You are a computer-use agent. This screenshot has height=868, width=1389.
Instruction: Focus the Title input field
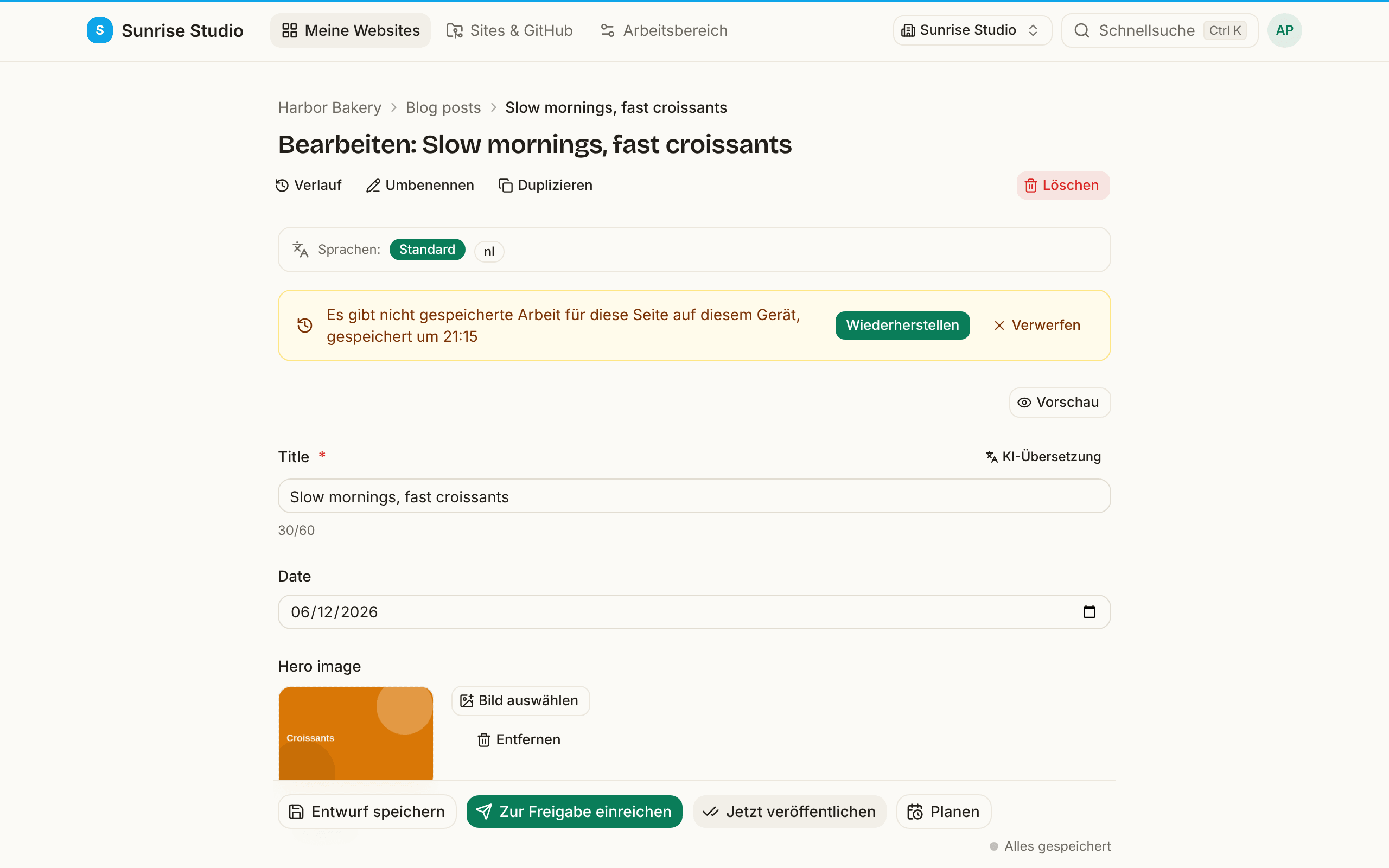click(694, 496)
